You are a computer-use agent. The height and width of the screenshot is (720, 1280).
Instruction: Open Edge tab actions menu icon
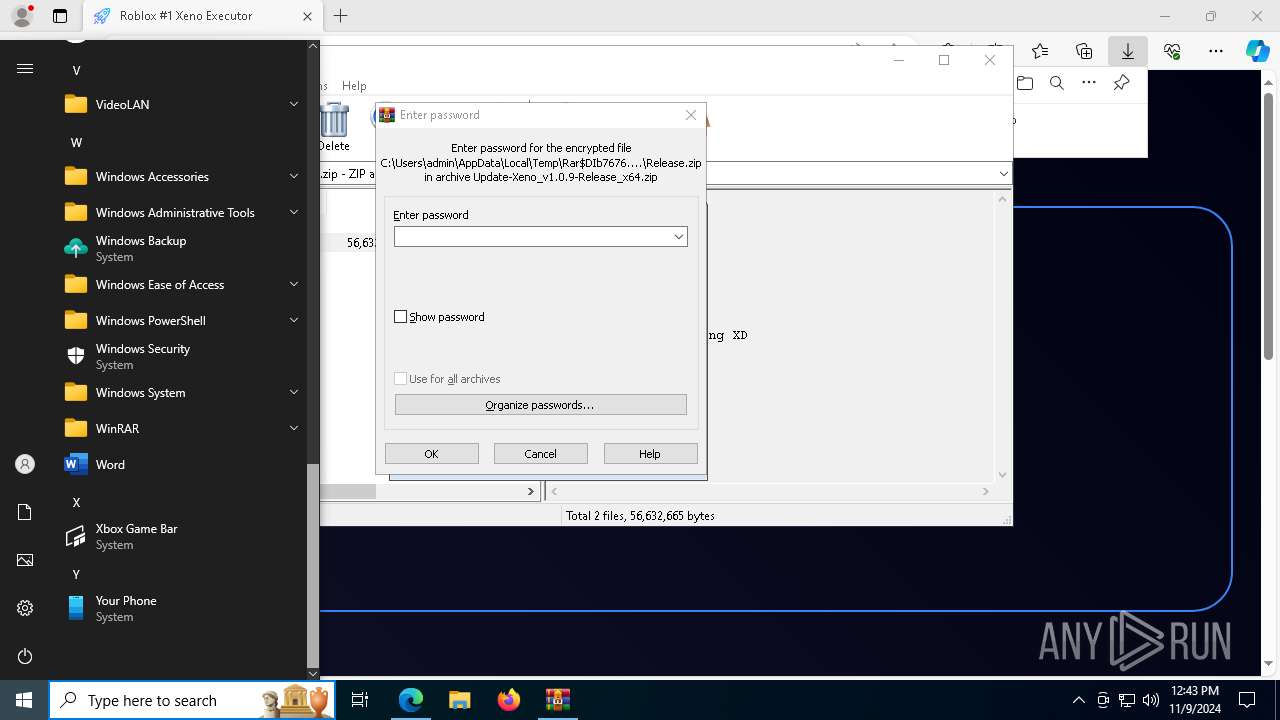[x=59, y=16]
